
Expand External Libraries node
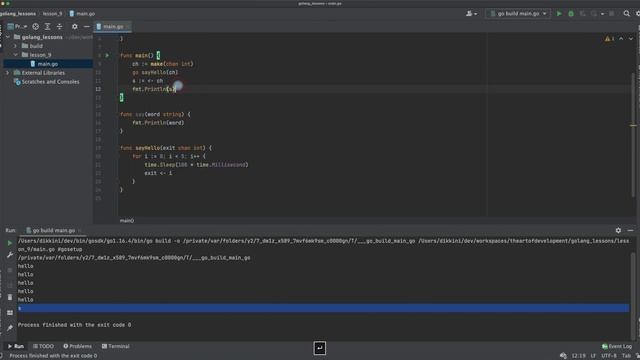coord(8,73)
